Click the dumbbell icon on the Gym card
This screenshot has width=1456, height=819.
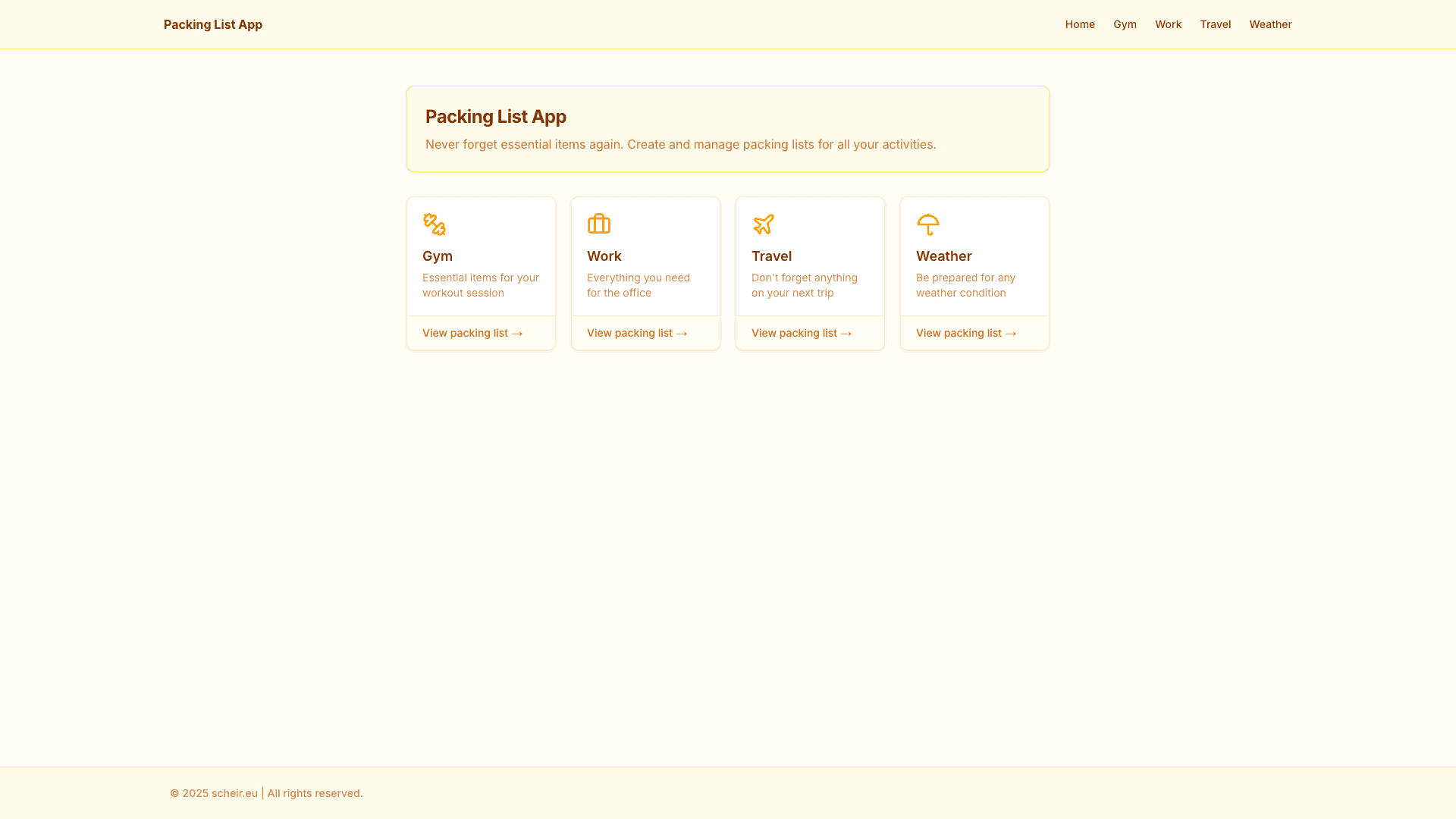pyautogui.click(x=434, y=224)
